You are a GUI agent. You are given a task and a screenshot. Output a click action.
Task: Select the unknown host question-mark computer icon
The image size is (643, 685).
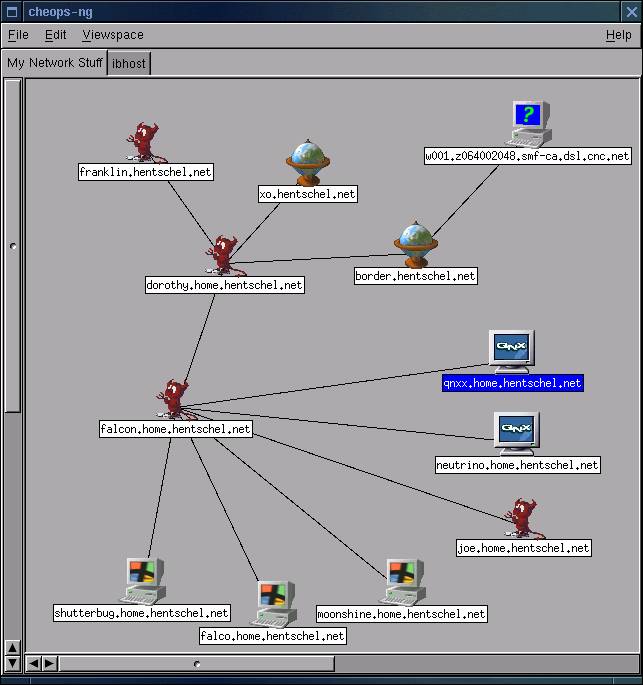529,124
